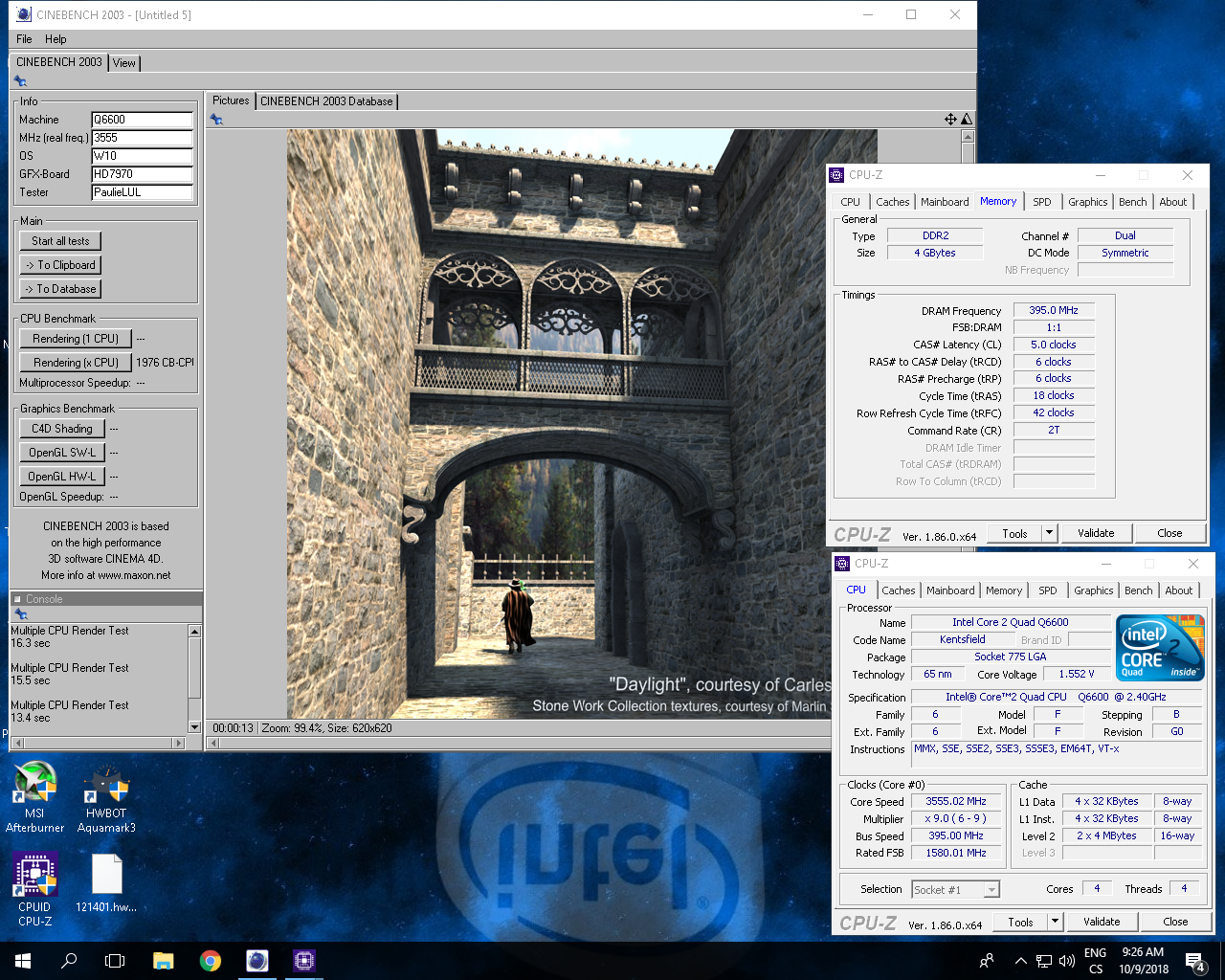Switch to the View tab in CINEBENCH

coord(124,63)
